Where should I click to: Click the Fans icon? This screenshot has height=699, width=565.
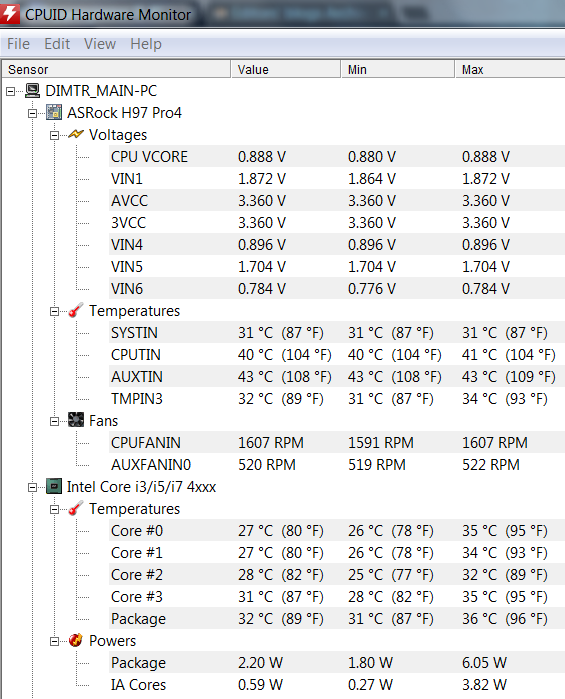tap(76, 420)
